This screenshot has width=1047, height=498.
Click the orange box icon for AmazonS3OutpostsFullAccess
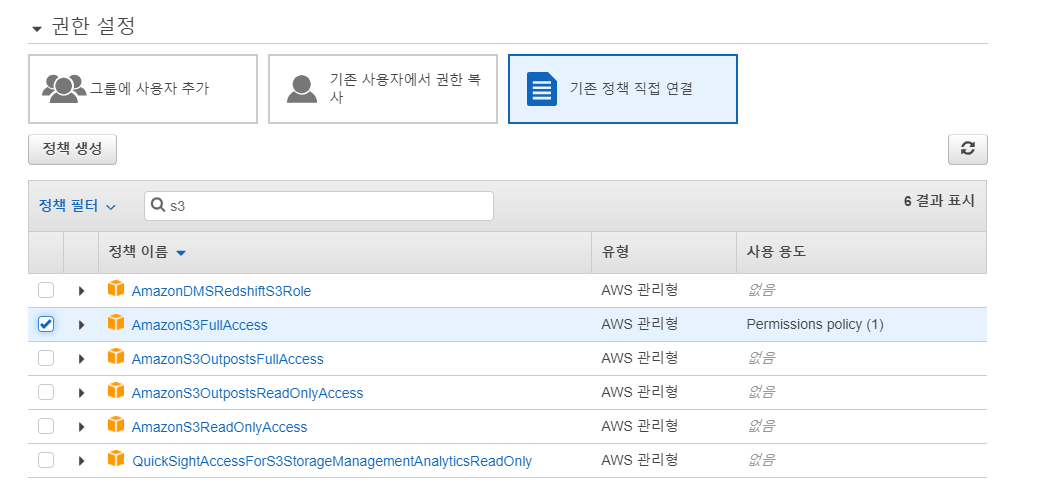coord(116,357)
